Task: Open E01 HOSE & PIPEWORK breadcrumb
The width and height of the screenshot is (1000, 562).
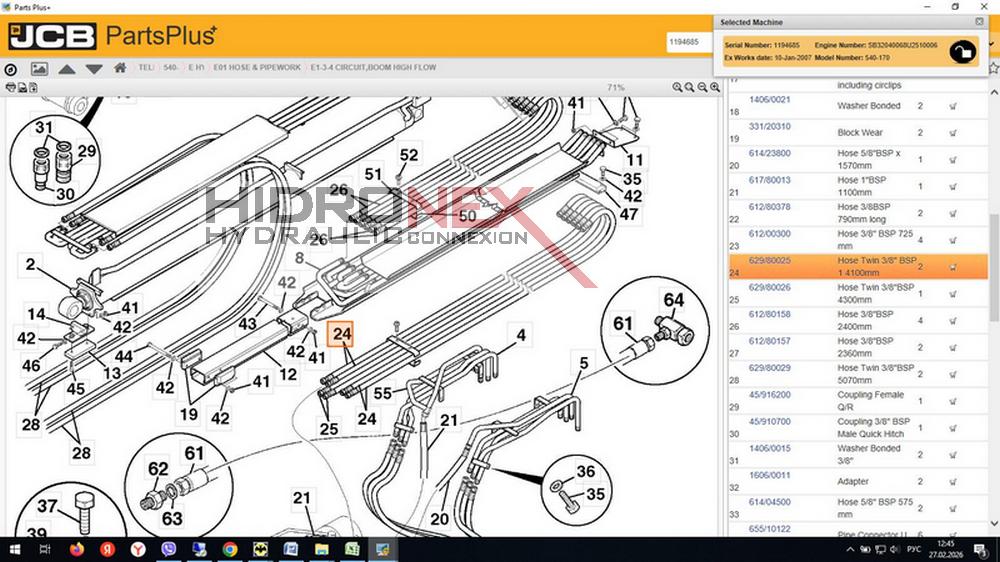Action: [257, 68]
